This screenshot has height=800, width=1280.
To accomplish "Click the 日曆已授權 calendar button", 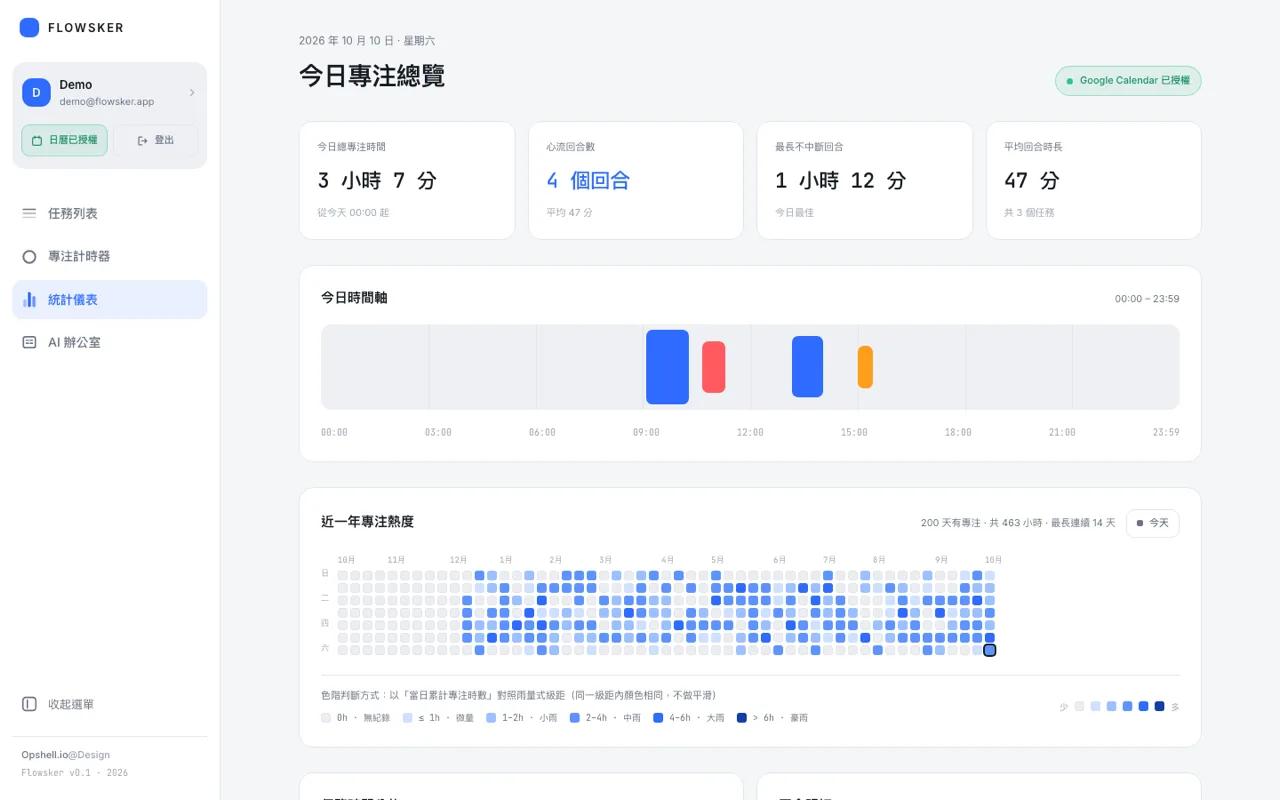I will (64, 140).
